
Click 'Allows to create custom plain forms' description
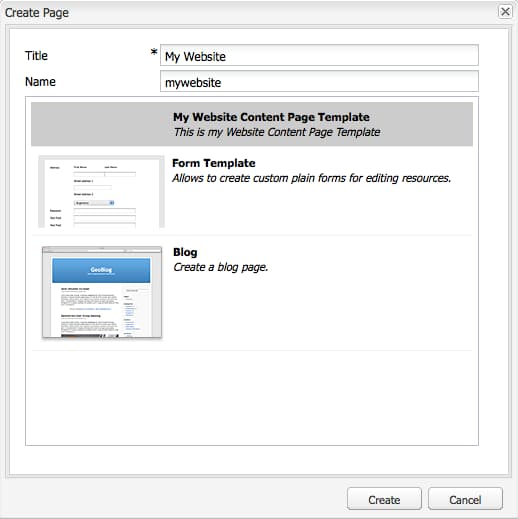[311, 178]
